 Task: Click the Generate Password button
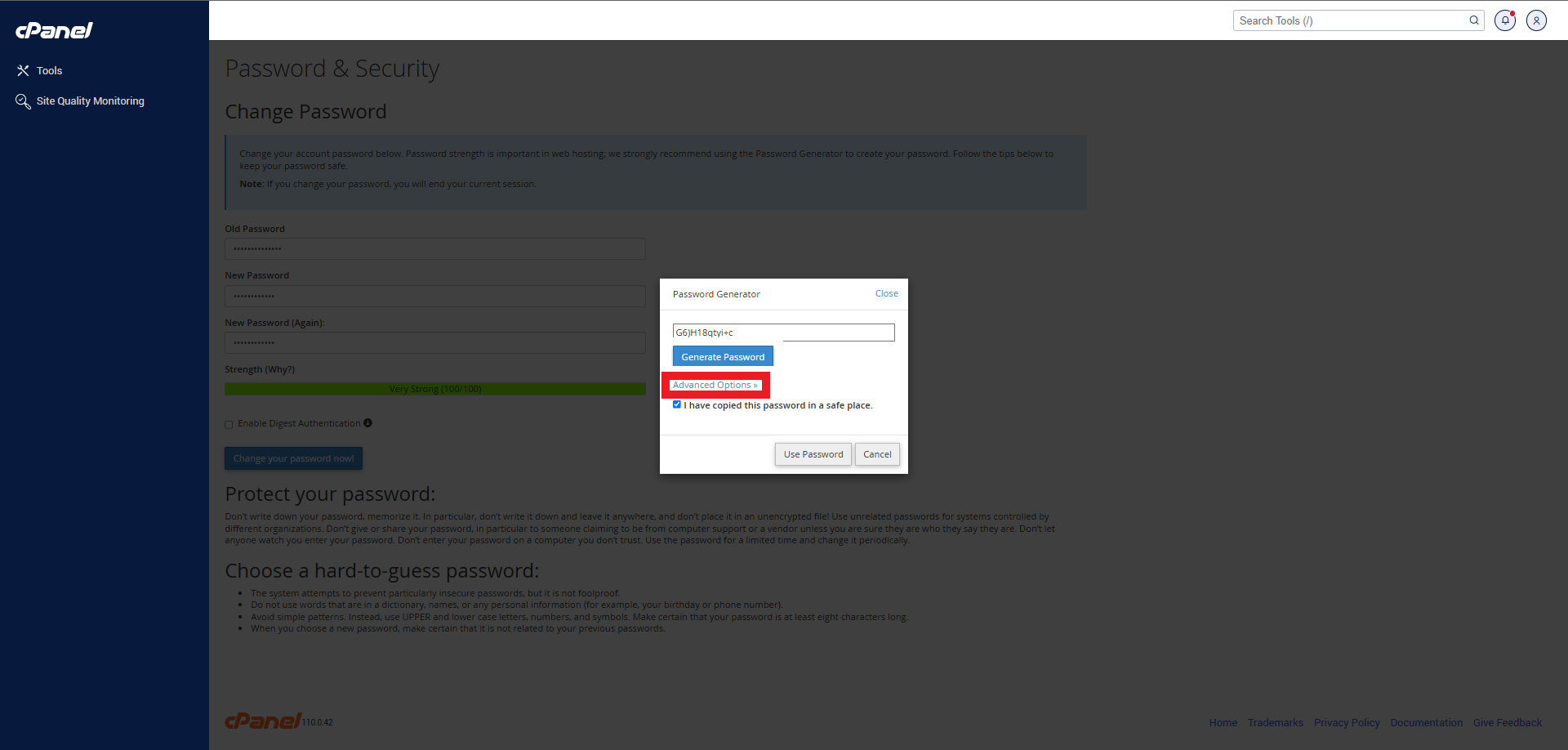(x=723, y=357)
